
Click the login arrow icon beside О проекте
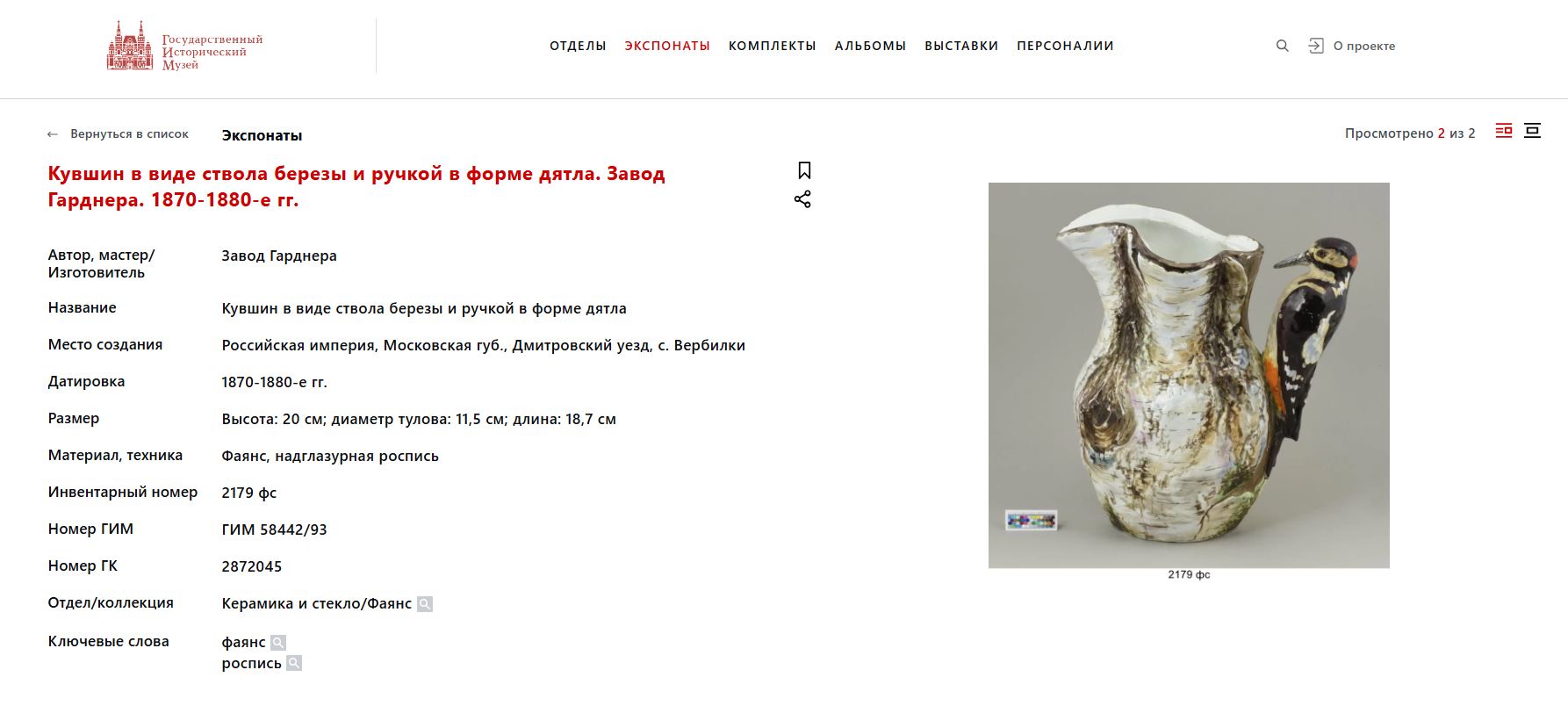point(1316,46)
